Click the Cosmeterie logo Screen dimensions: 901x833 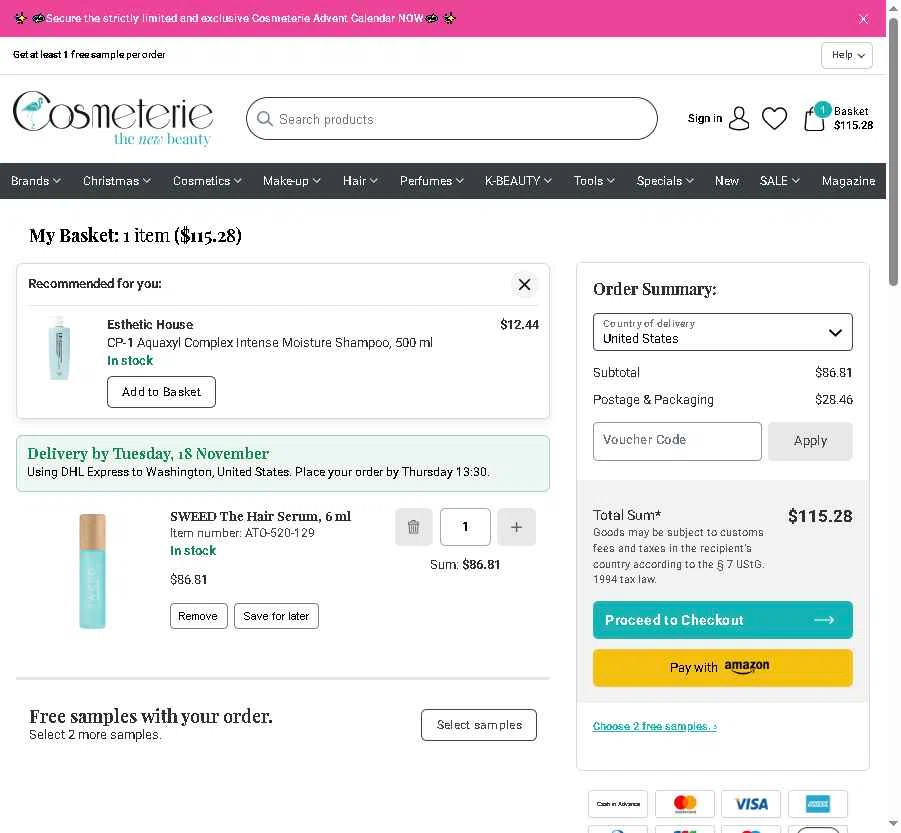(x=113, y=118)
